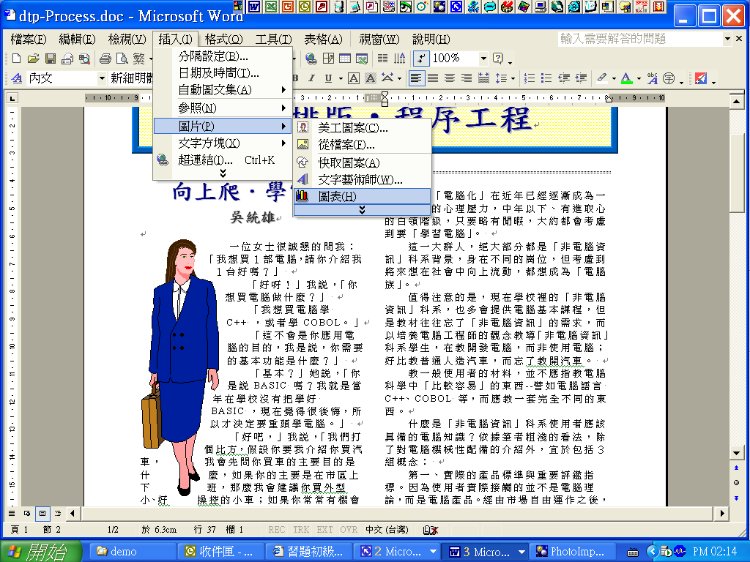Click the Print icon
Viewport: 750px width, 562px height.
pos(105,58)
